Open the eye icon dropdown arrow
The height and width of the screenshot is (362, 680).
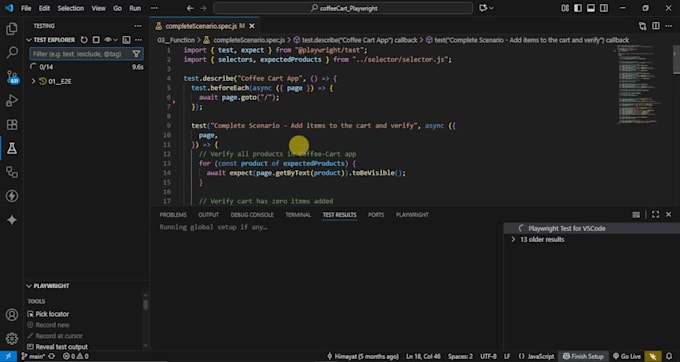[x=115, y=40]
